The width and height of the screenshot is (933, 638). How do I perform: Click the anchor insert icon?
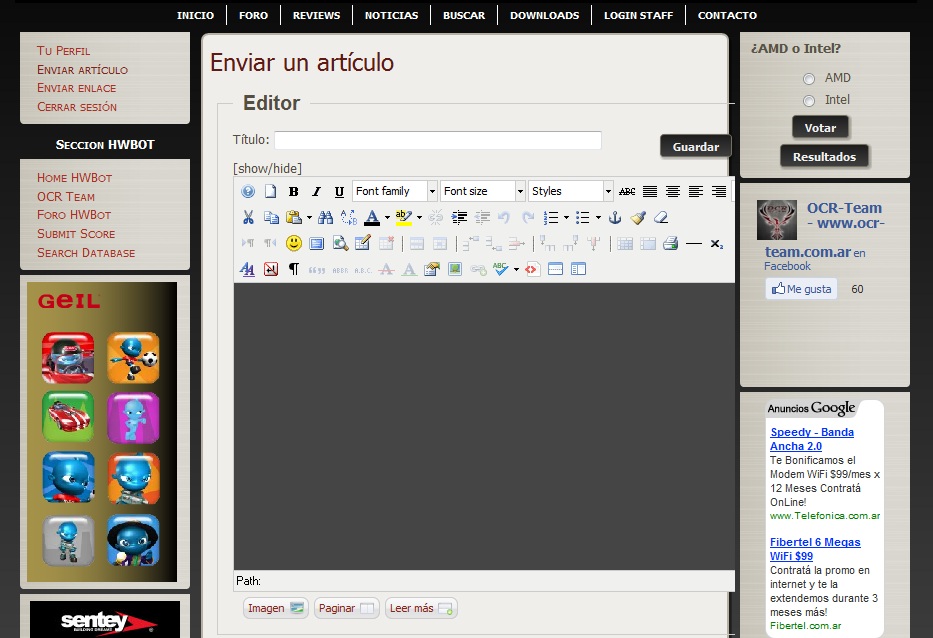pyautogui.click(x=615, y=217)
